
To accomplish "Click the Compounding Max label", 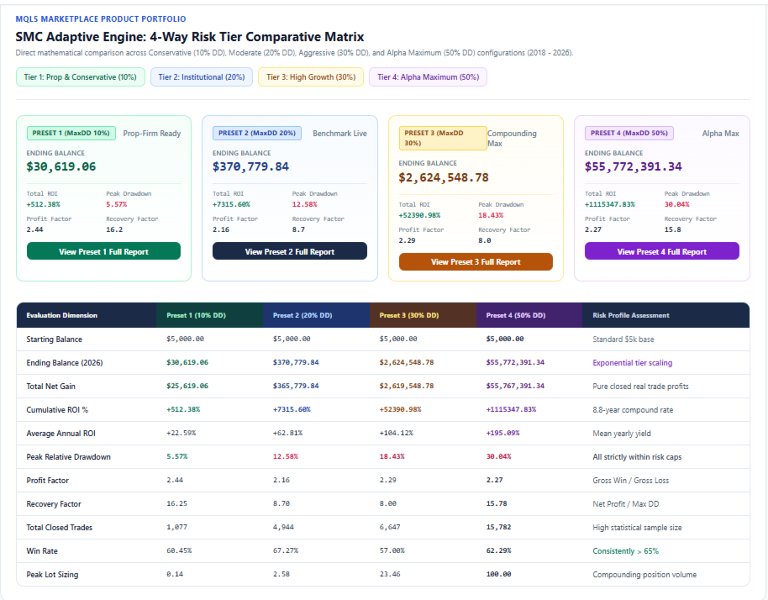I will point(512,138).
